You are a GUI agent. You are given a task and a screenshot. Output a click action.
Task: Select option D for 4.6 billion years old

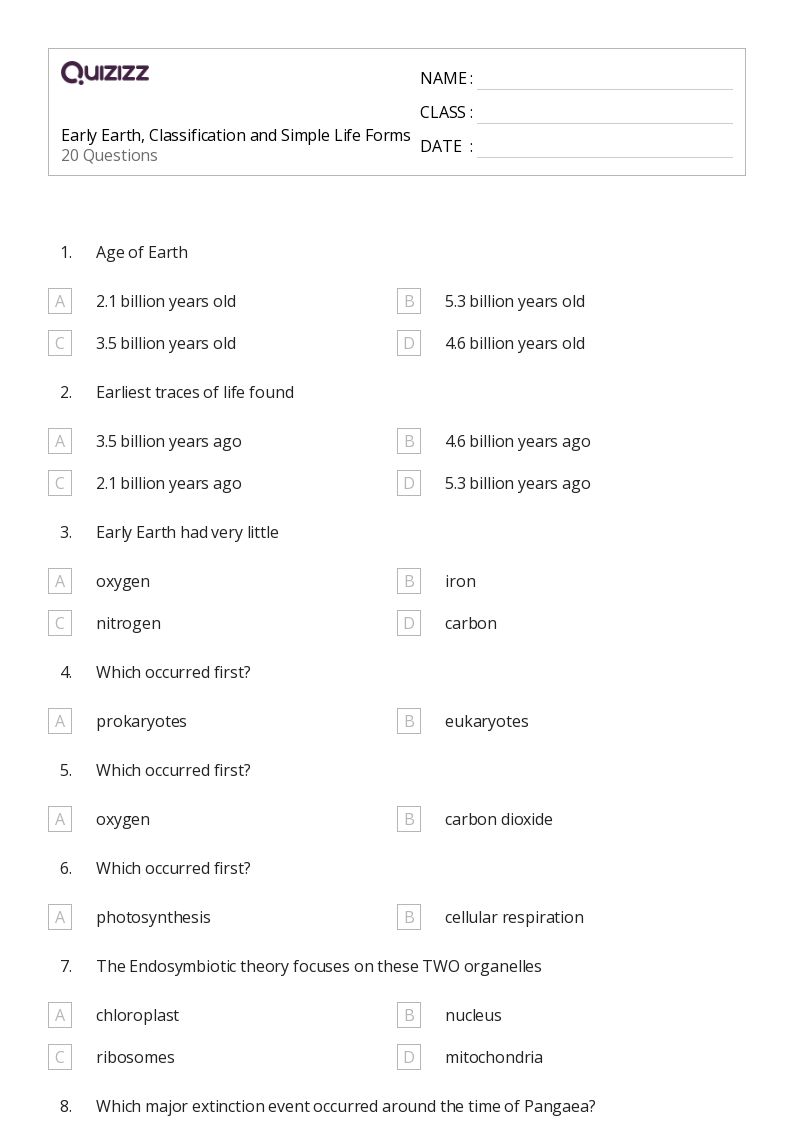(409, 343)
